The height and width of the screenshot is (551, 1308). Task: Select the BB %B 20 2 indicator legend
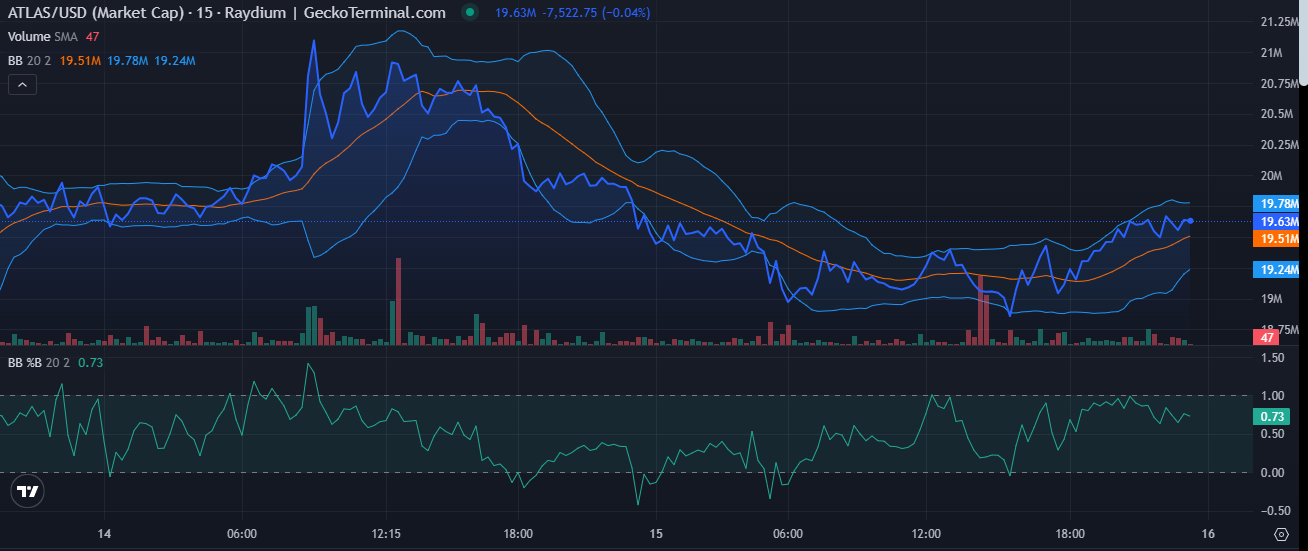38,362
